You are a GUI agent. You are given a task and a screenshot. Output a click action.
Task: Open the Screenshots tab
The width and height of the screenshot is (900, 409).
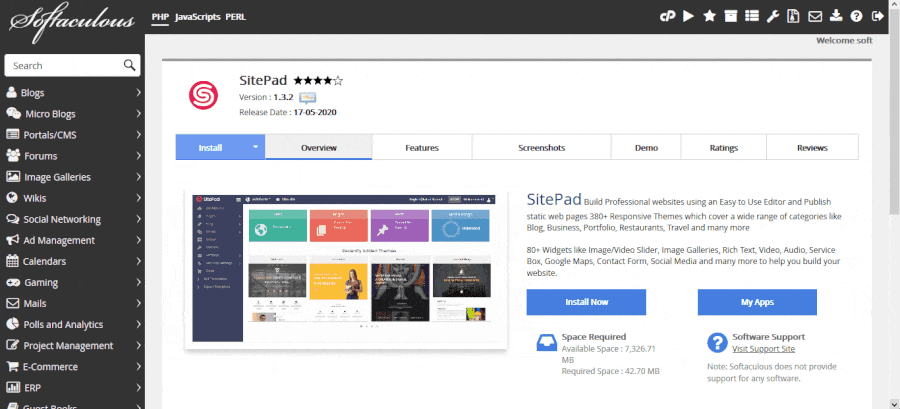pos(541,147)
